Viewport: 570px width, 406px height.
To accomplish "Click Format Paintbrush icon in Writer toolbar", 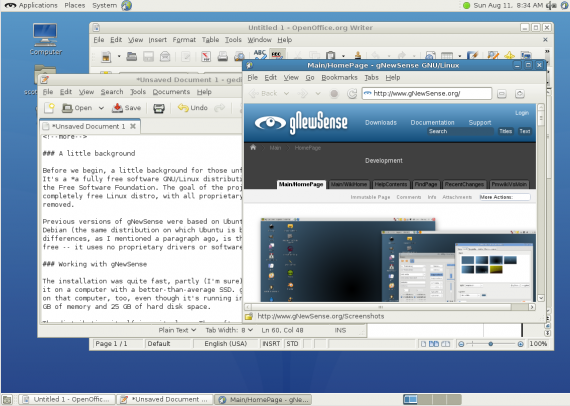I will tap(358, 55).
